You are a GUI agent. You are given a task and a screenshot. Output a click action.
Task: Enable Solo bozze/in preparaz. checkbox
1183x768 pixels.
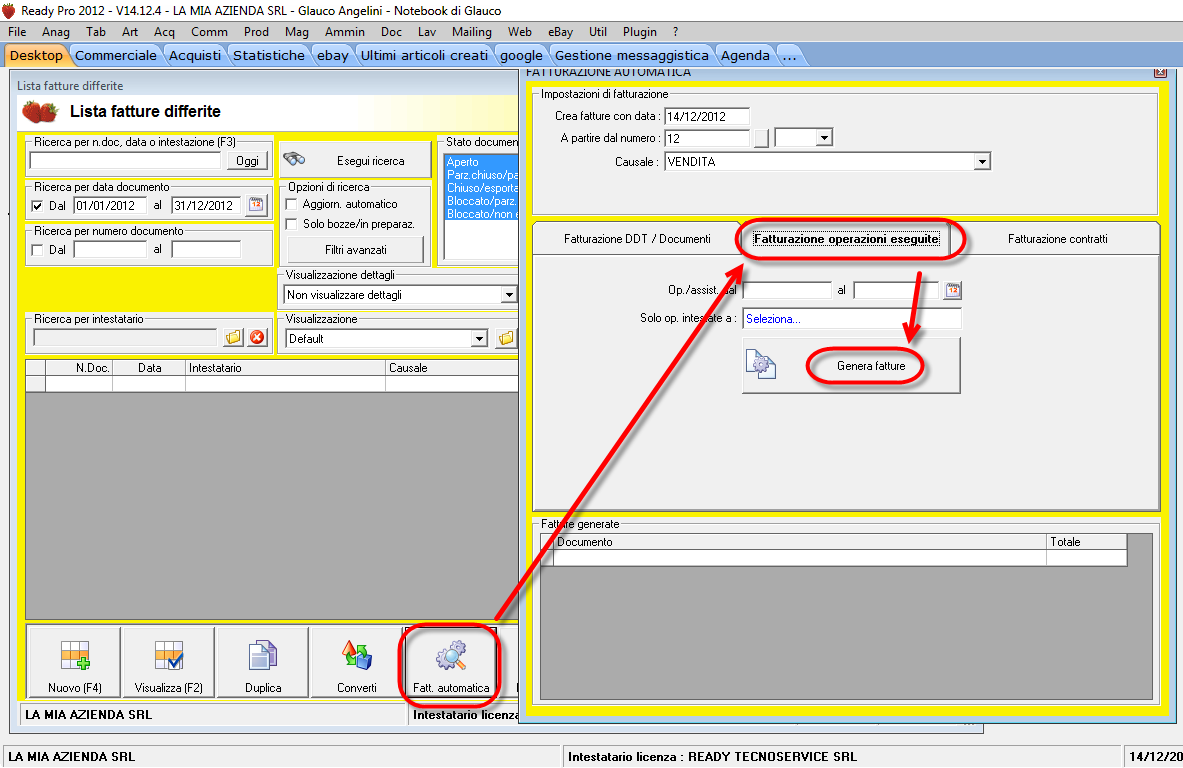[x=291, y=224]
